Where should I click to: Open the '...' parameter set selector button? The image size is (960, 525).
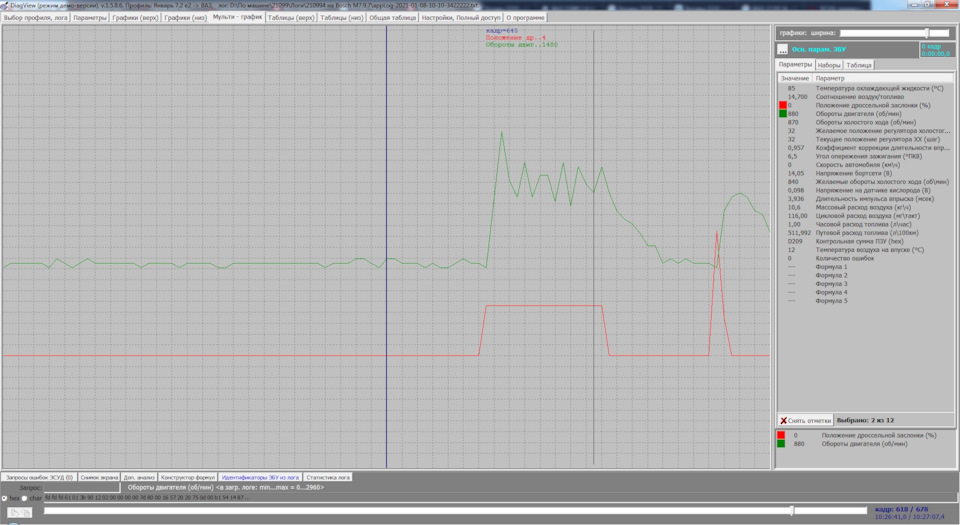tap(782, 50)
